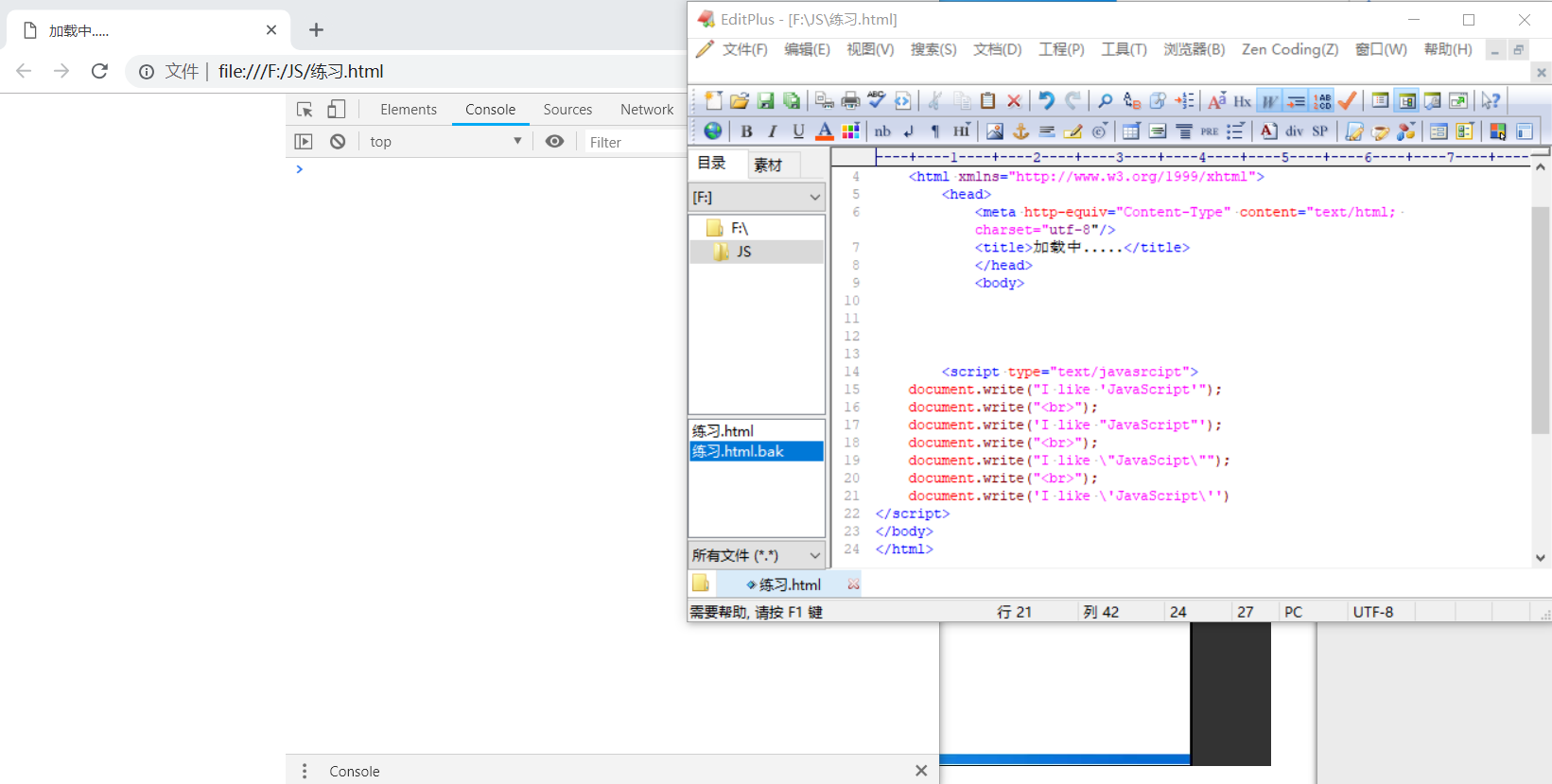1552x784 pixels.
Task: Toggle the Auto Indent toolbar button
Action: [x=1296, y=100]
